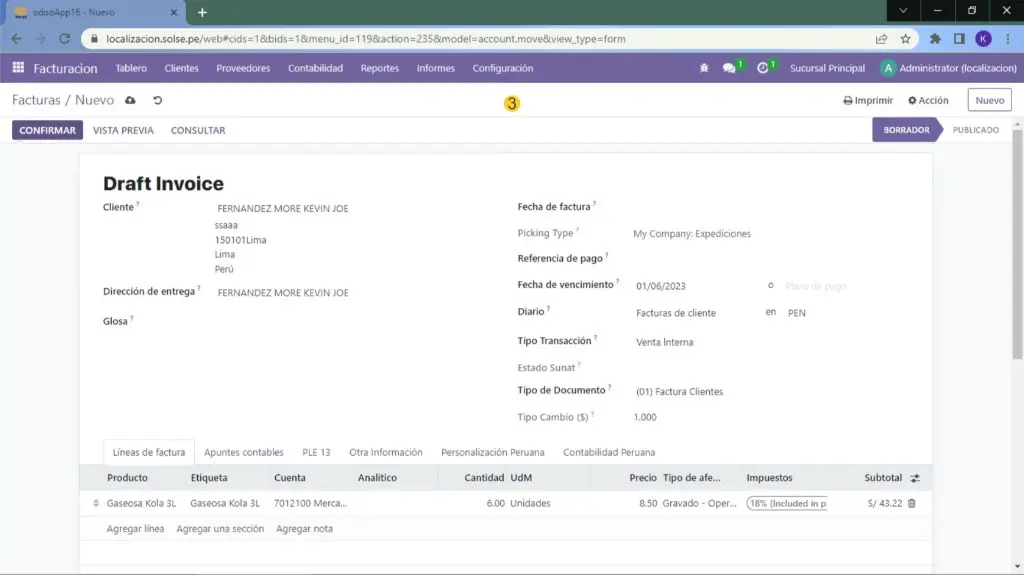Image resolution: width=1024 pixels, height=575 pixels.
Task: Expand the Acción dropdown
Action: [928, 101]
